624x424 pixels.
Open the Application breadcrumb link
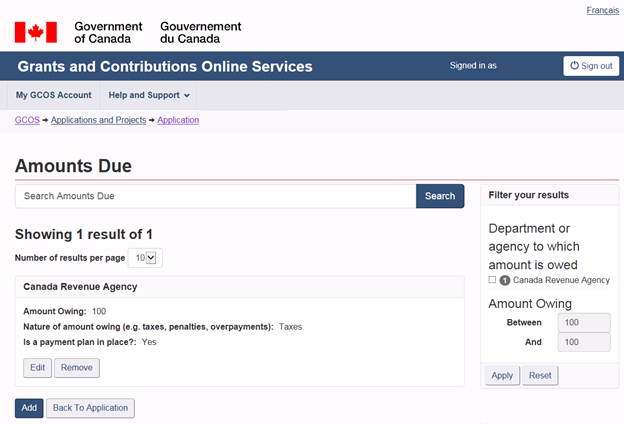pyautogui.click(x=179, y=120)
